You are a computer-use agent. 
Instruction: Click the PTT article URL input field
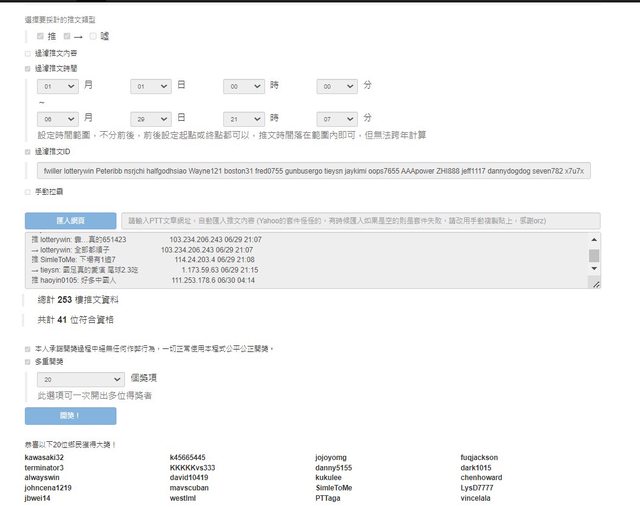pos(360,221)
